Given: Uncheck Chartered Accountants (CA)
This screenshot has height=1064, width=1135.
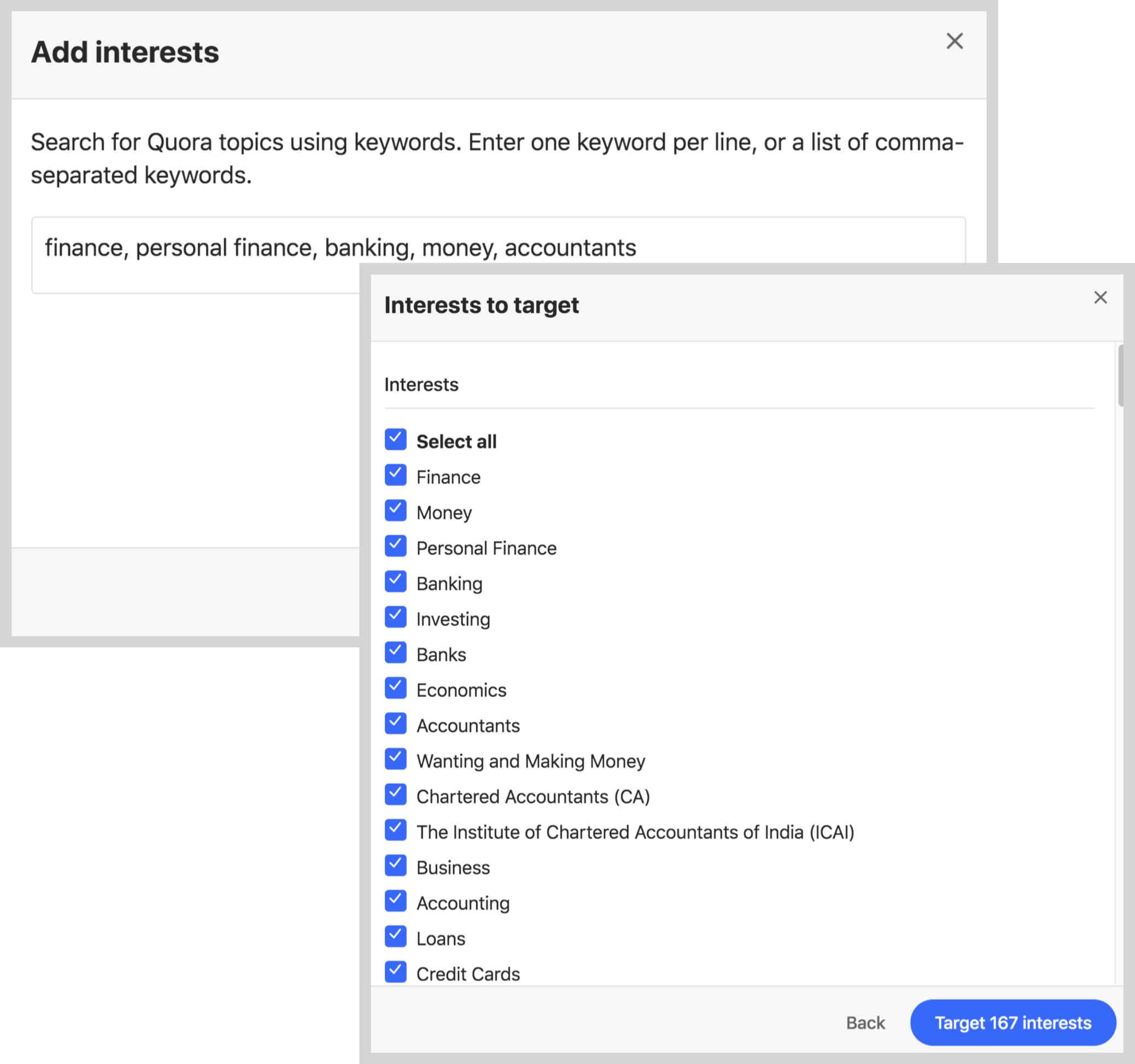Looking at the screenshot, I should click(395, 794).
